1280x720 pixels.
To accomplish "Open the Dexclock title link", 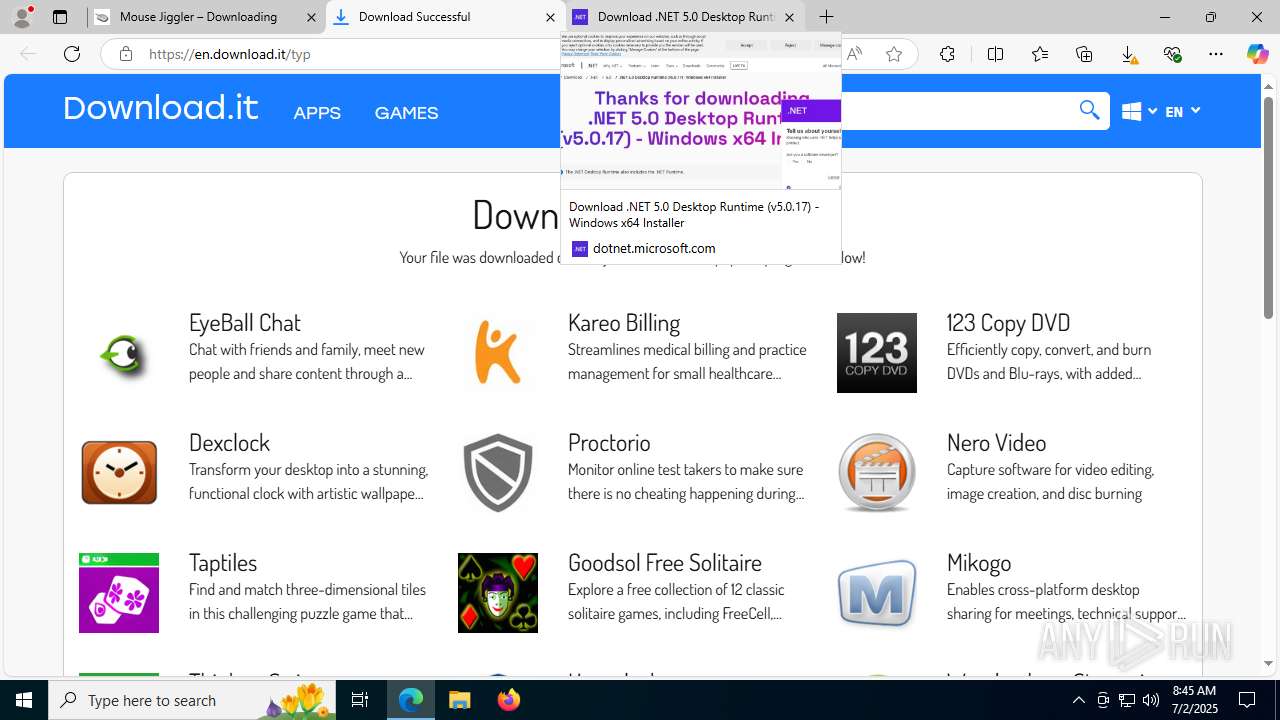I will 230,442.
